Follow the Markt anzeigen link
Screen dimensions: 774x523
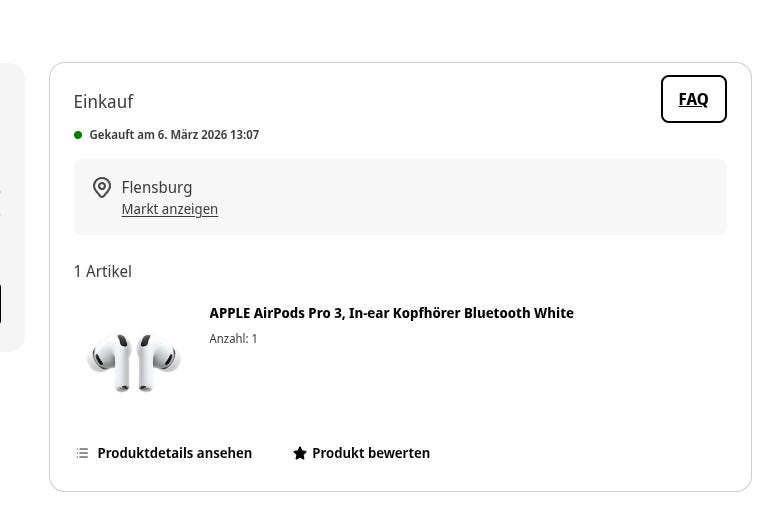(169, 209)
